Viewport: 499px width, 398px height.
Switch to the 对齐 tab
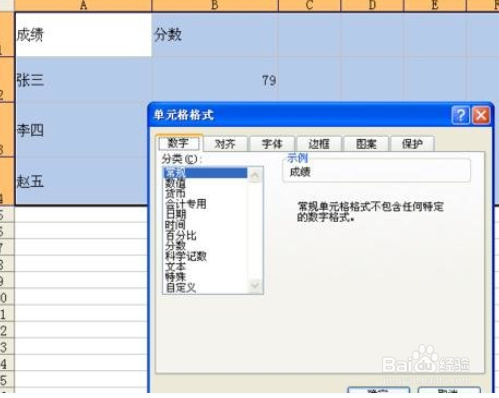coord(225,144)
